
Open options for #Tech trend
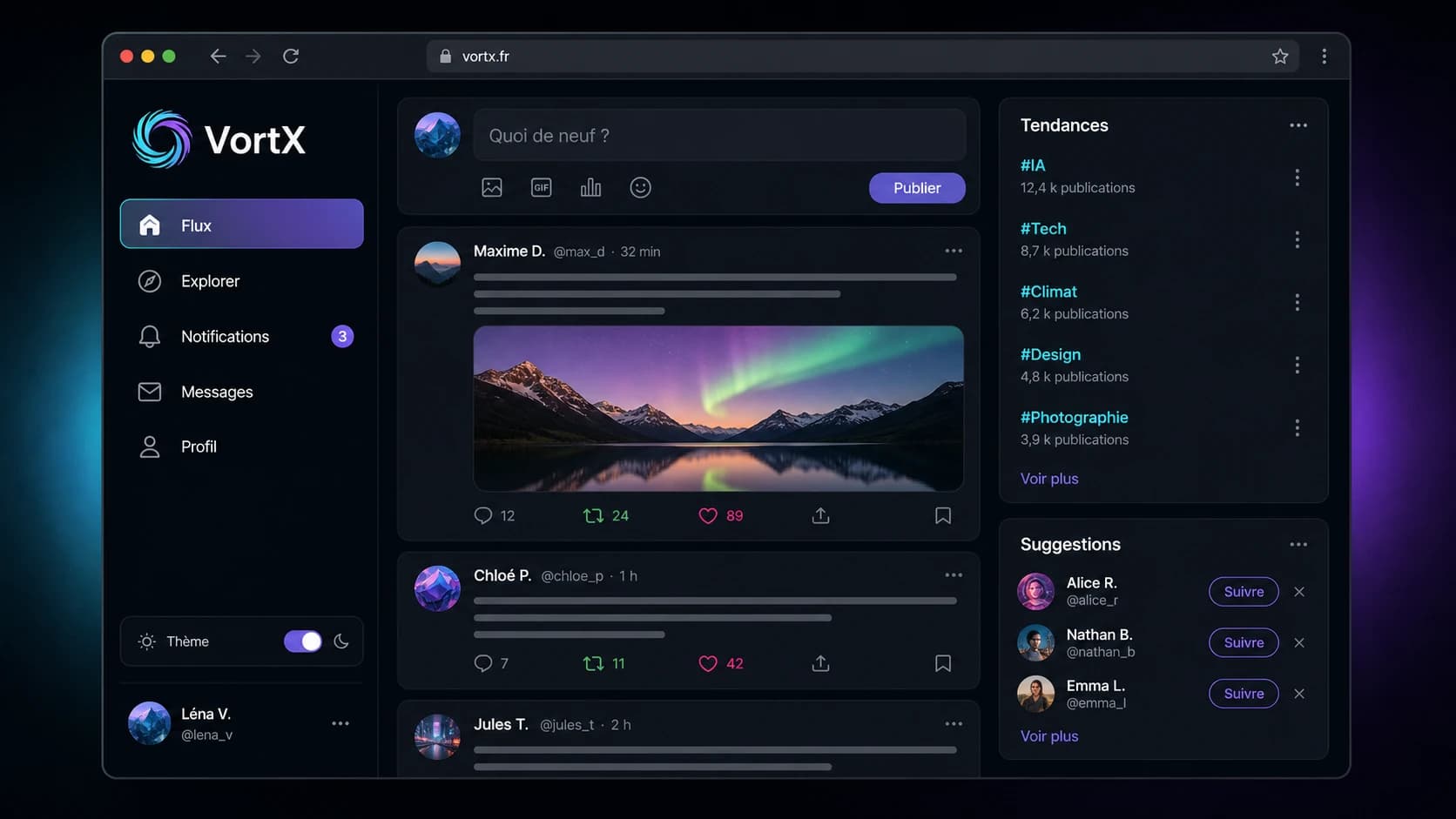coord(1297,239)
